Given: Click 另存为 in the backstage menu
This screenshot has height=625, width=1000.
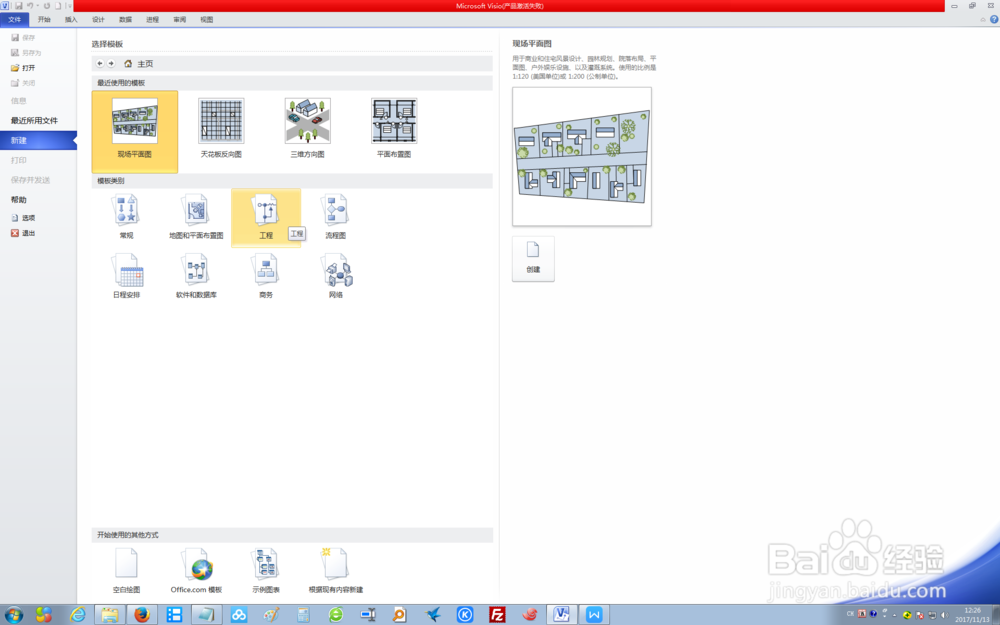Looking at the screenshot, I should tap(26, 53).
